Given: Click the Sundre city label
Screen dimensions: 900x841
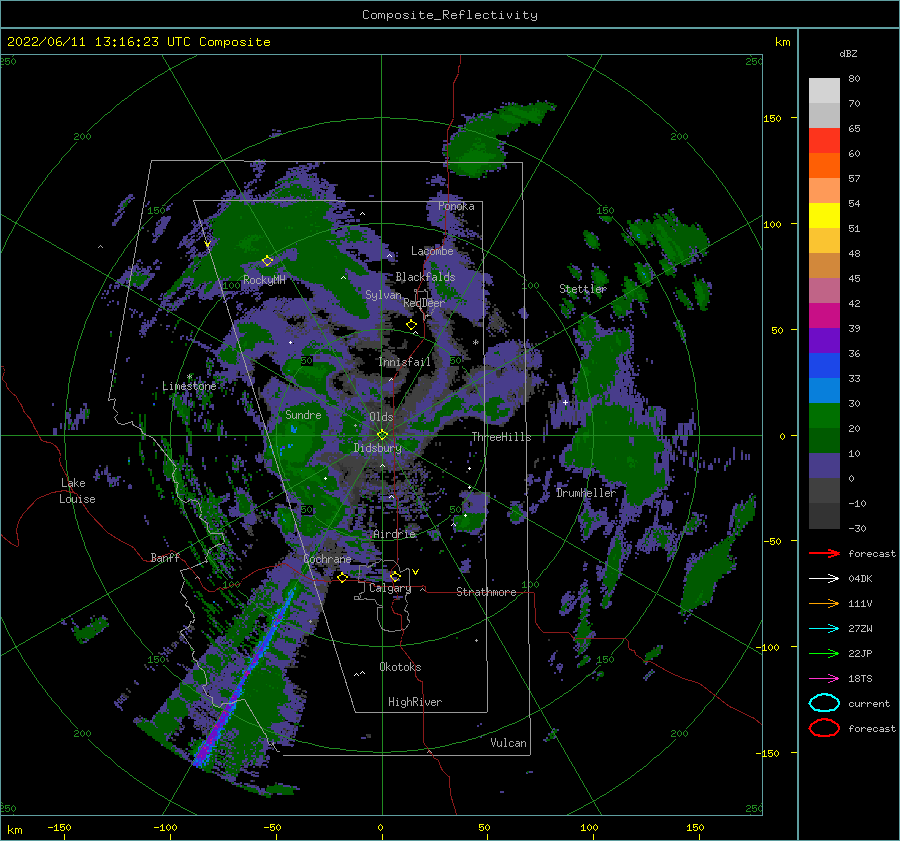Looking at the screenshot, I should coord(303,414).
